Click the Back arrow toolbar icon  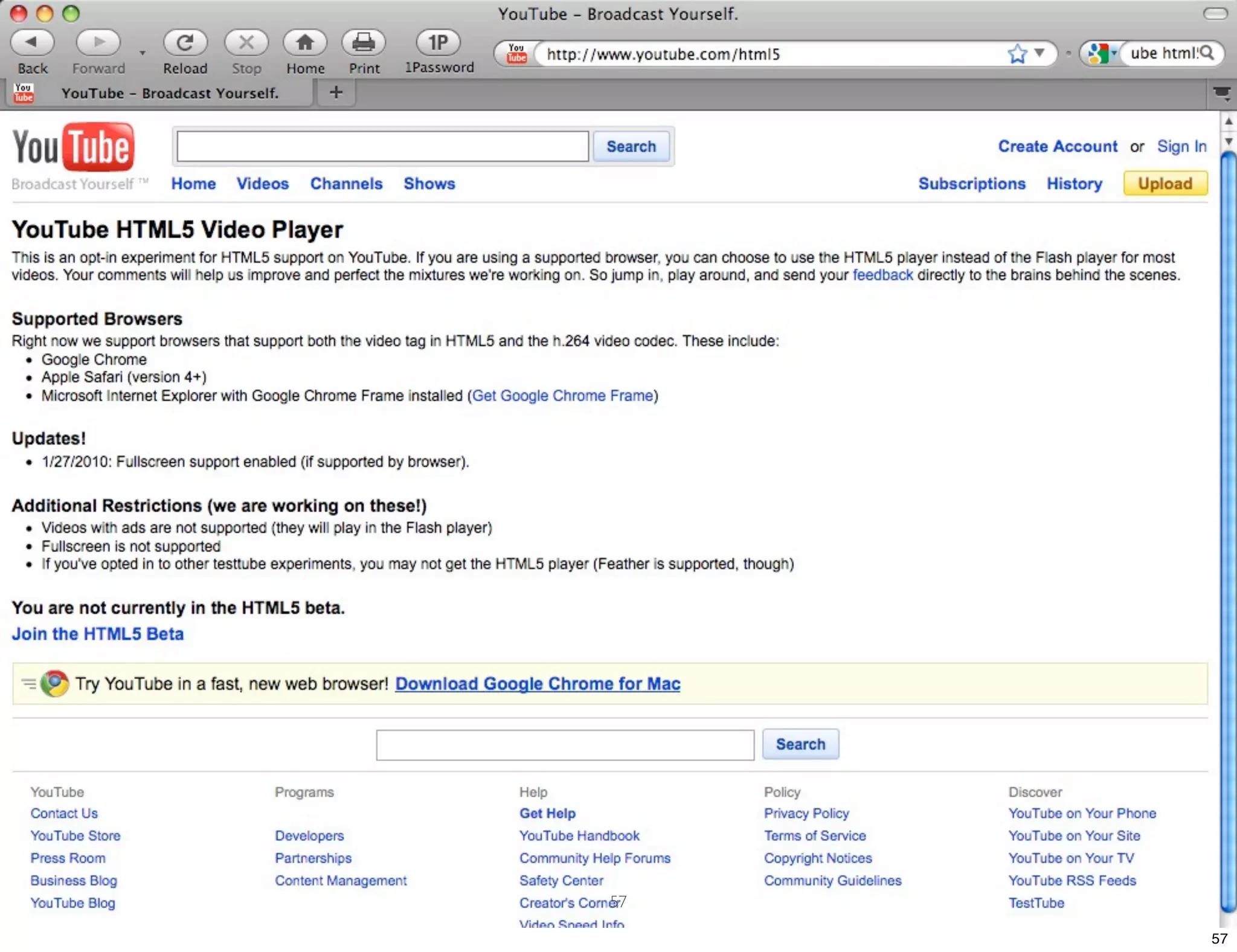tap(32, 43)
